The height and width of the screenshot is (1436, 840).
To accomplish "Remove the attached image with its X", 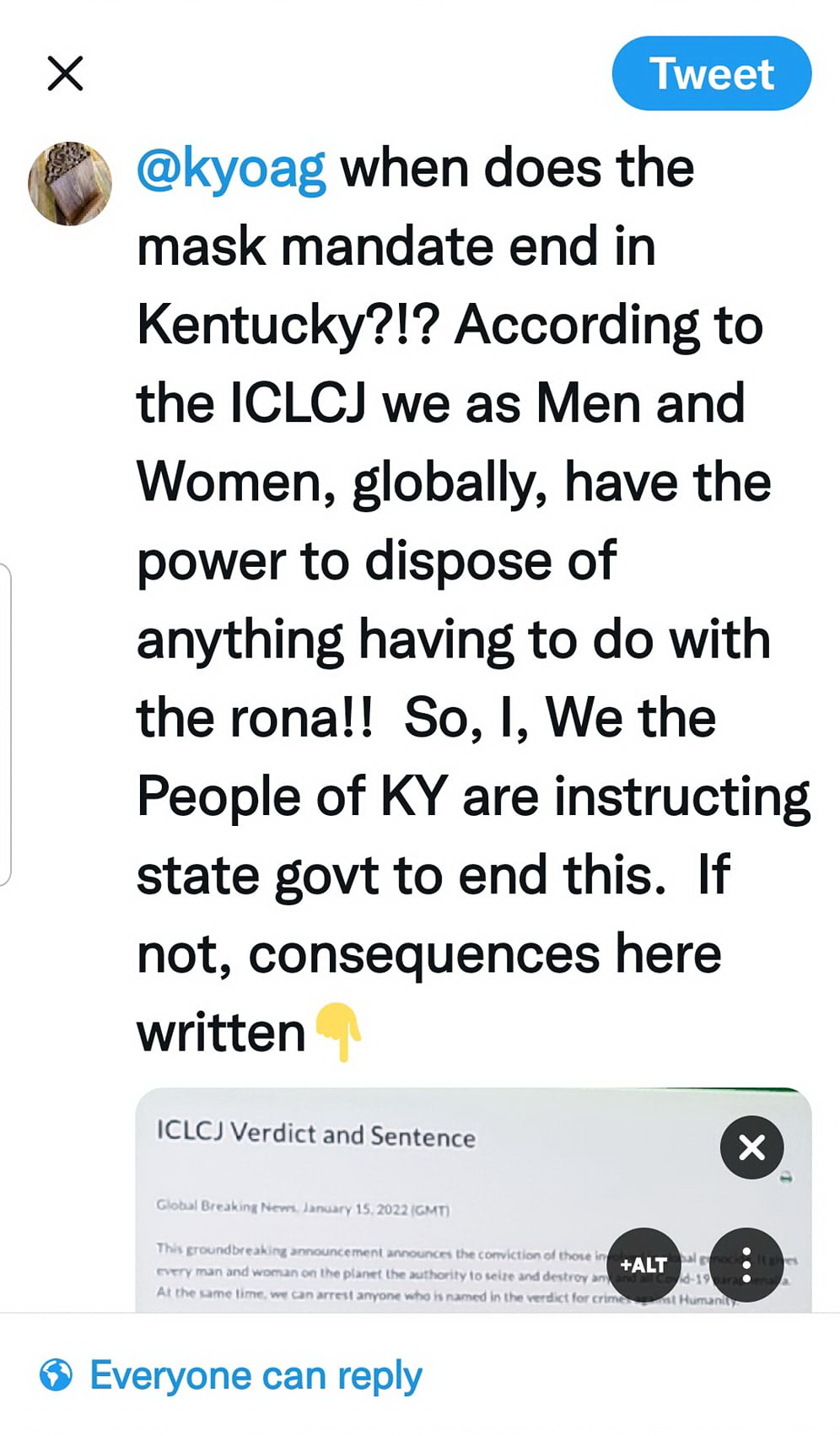I will click(751, 1147).
